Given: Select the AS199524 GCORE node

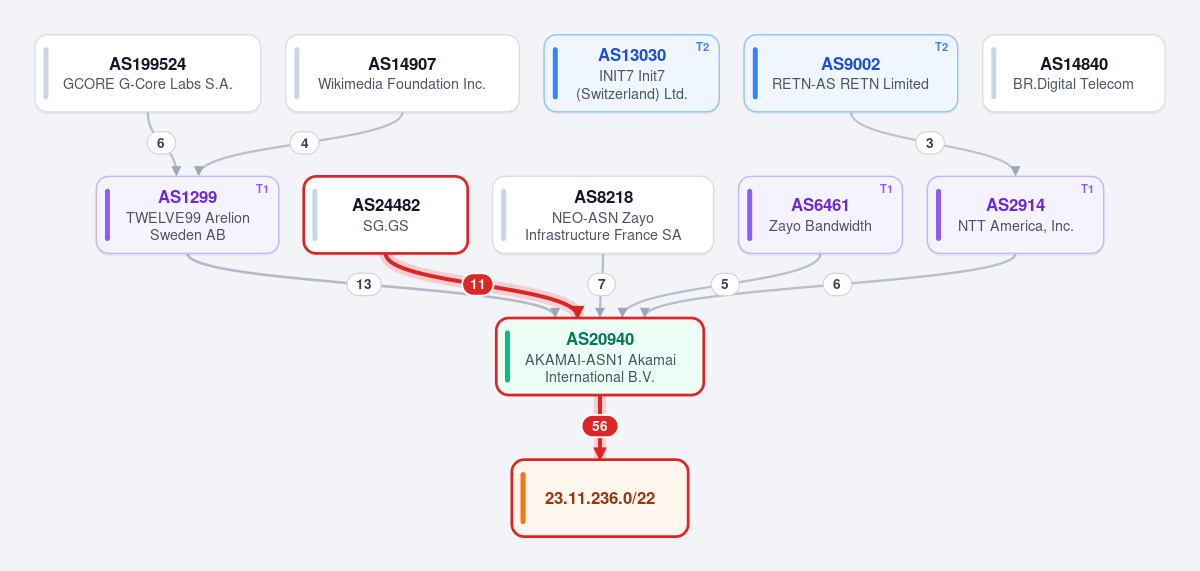Looking at the screenshot, I should (148, 73).
